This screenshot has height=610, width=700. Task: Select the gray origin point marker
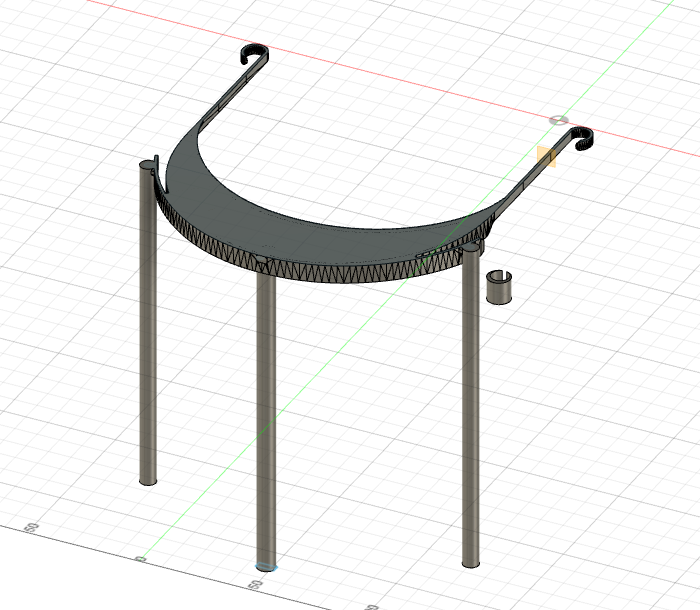coord(559,120)
